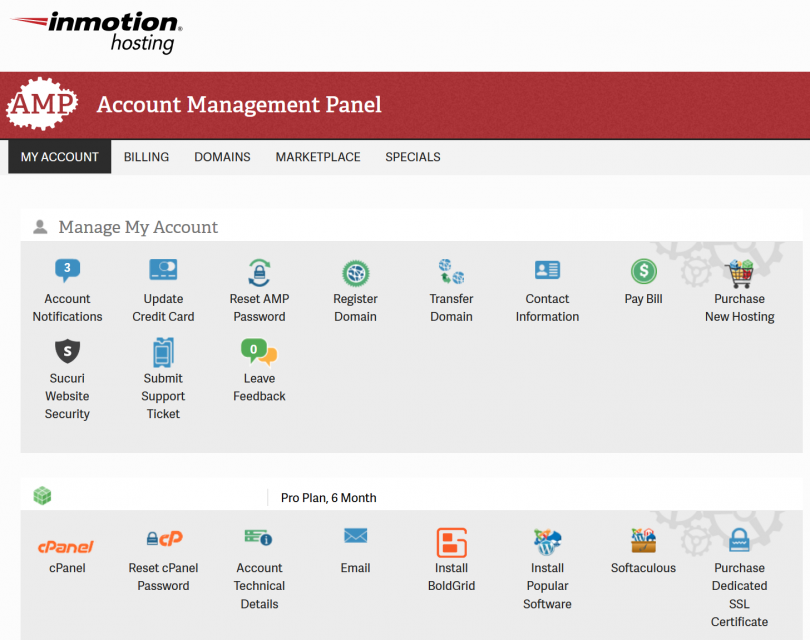This screenshot has width=810, height=640.
Task: Open Install BoldGrid
Action: tap(451, 546)
